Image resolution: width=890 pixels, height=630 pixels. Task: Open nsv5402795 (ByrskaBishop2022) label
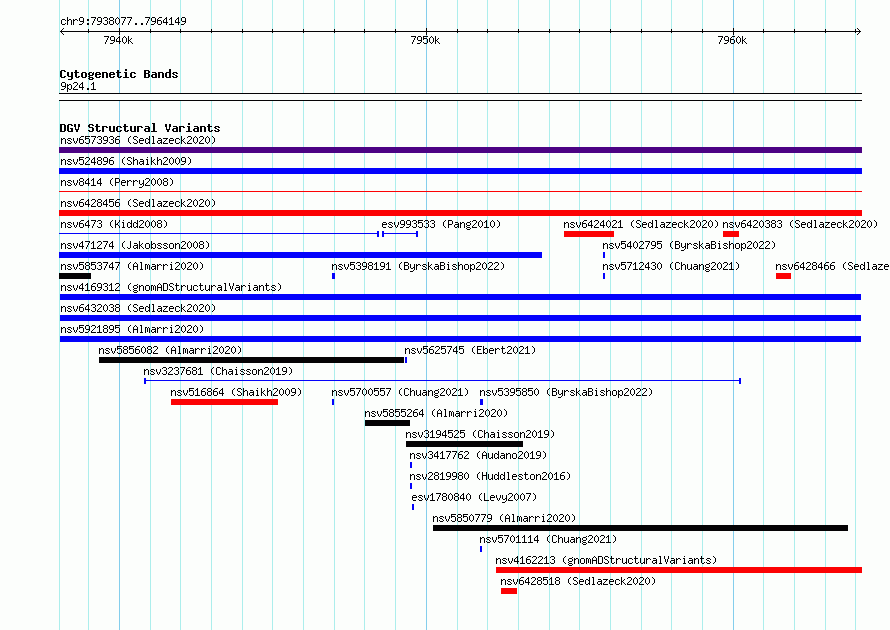[x=689, y=245]
